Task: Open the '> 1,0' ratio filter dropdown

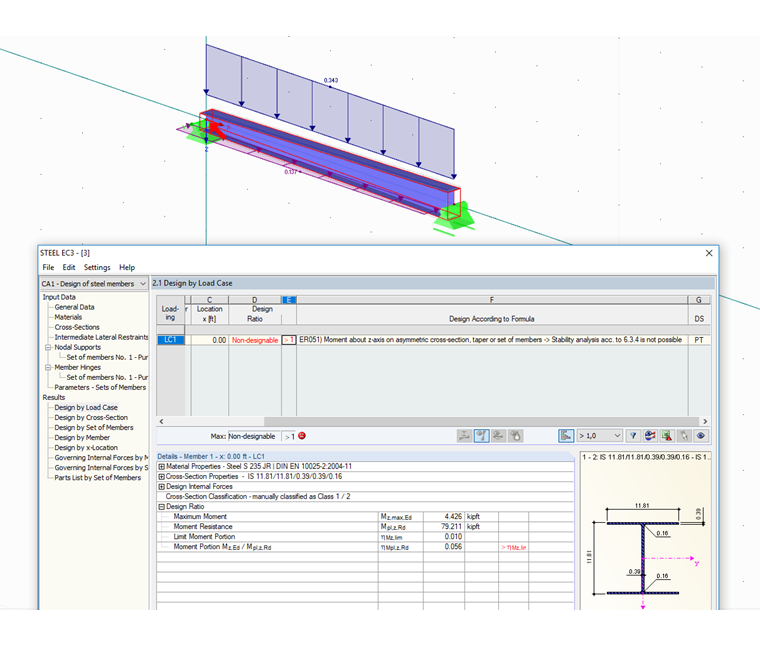Action: (600, 436)
